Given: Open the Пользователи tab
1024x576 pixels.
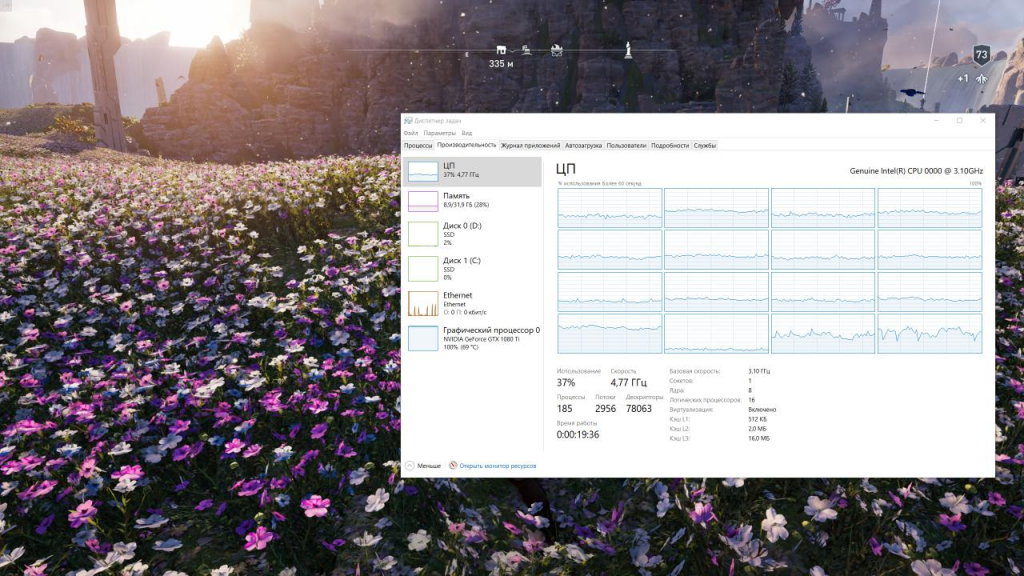Looking at the screenshot, I should tap(627, 145).
